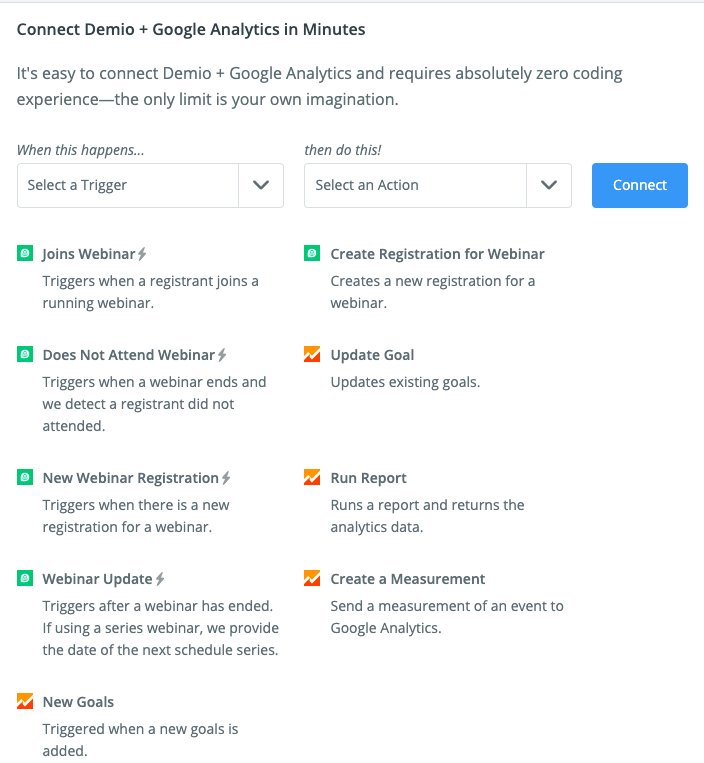Click the Google Analytics icon beside Run Report

pyautogui.click(x=312, y=477)
